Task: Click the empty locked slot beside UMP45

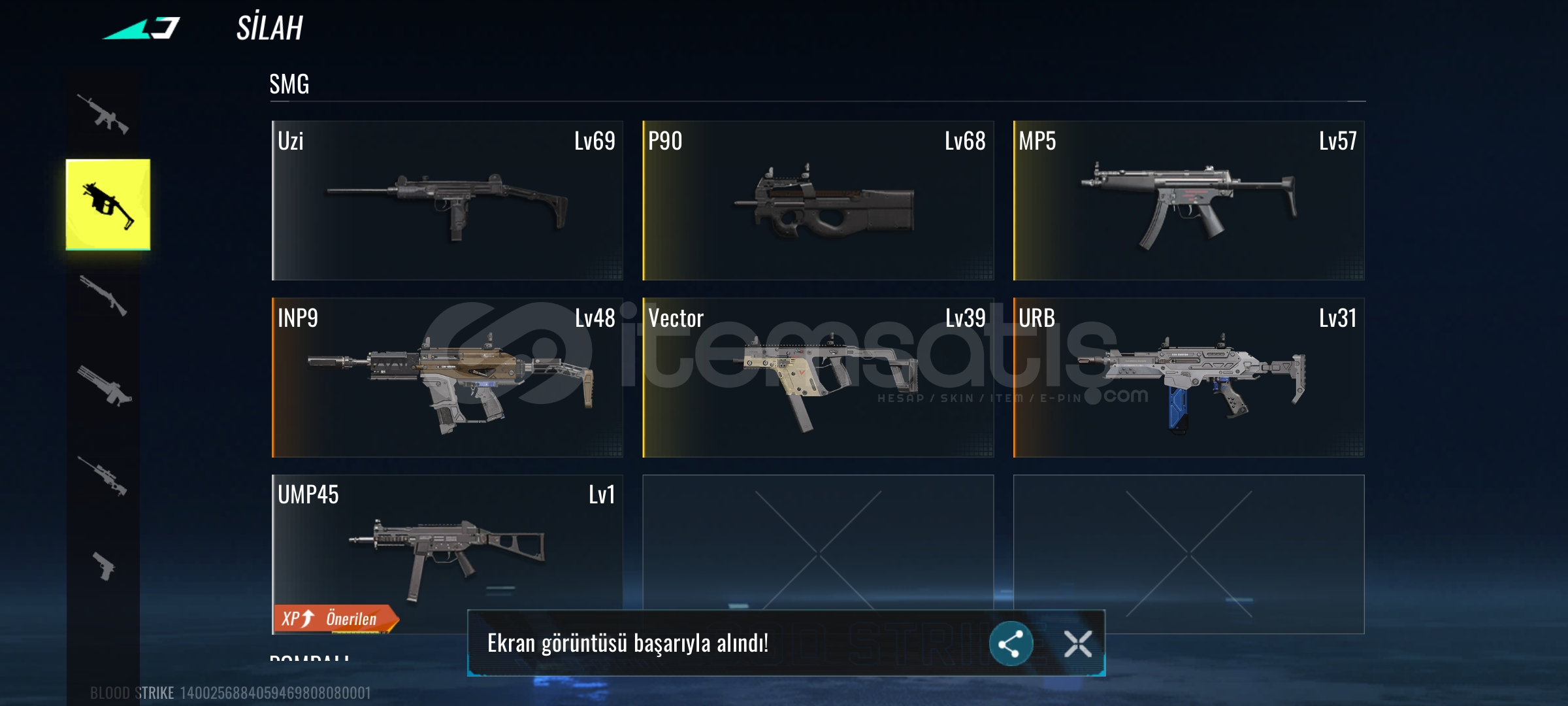Action: [818, 543]
